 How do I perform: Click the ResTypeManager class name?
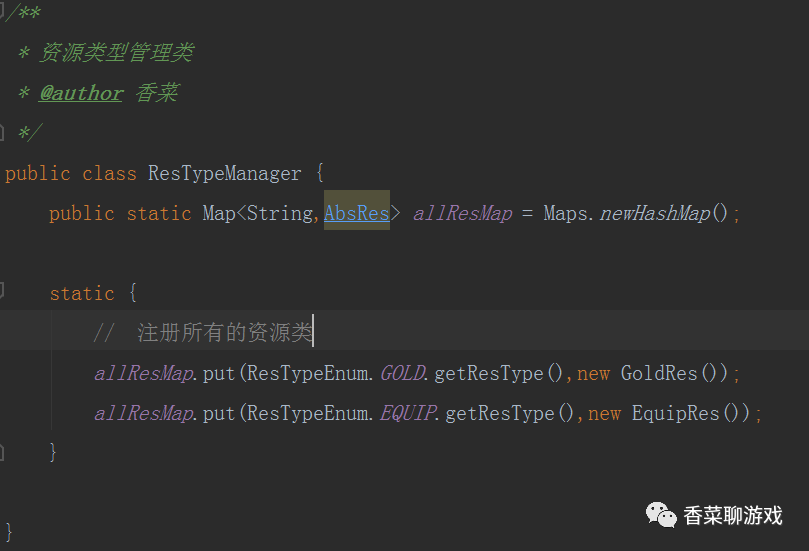click(224, 173)
